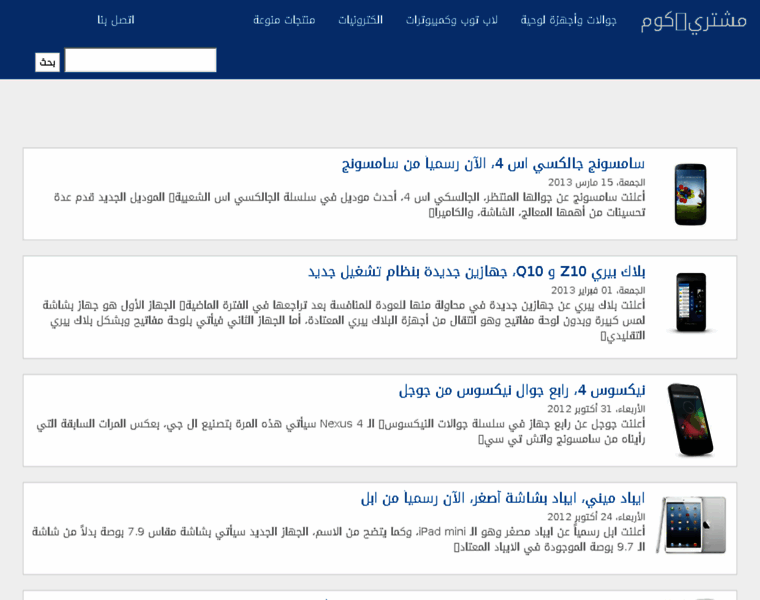The height and width of the screenshot is (600, 760).
Task: Go to the لاب توب وكمبيوترات section
Action: [x=451, y=20]
